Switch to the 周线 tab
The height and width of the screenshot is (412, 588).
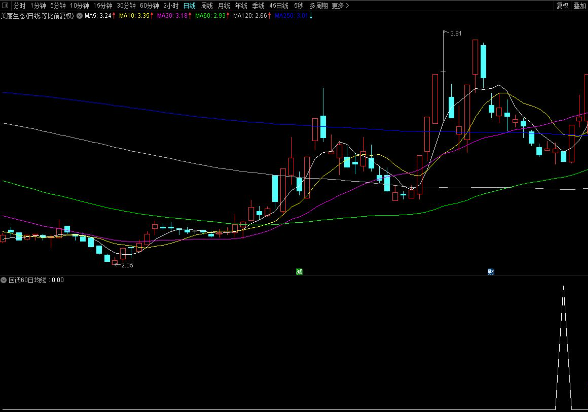point(207,6)
